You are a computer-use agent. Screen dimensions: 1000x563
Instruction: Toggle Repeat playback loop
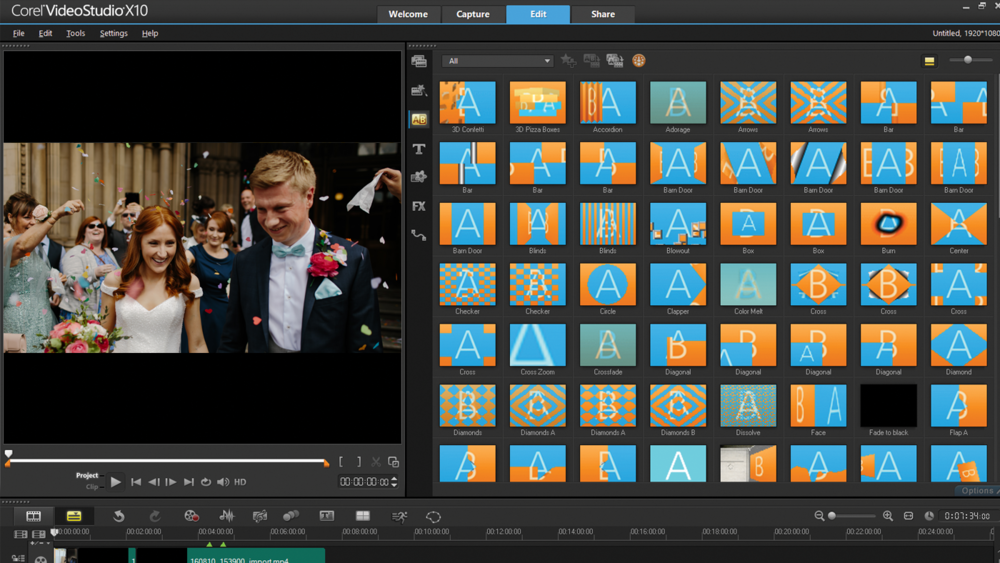(205, 482)
